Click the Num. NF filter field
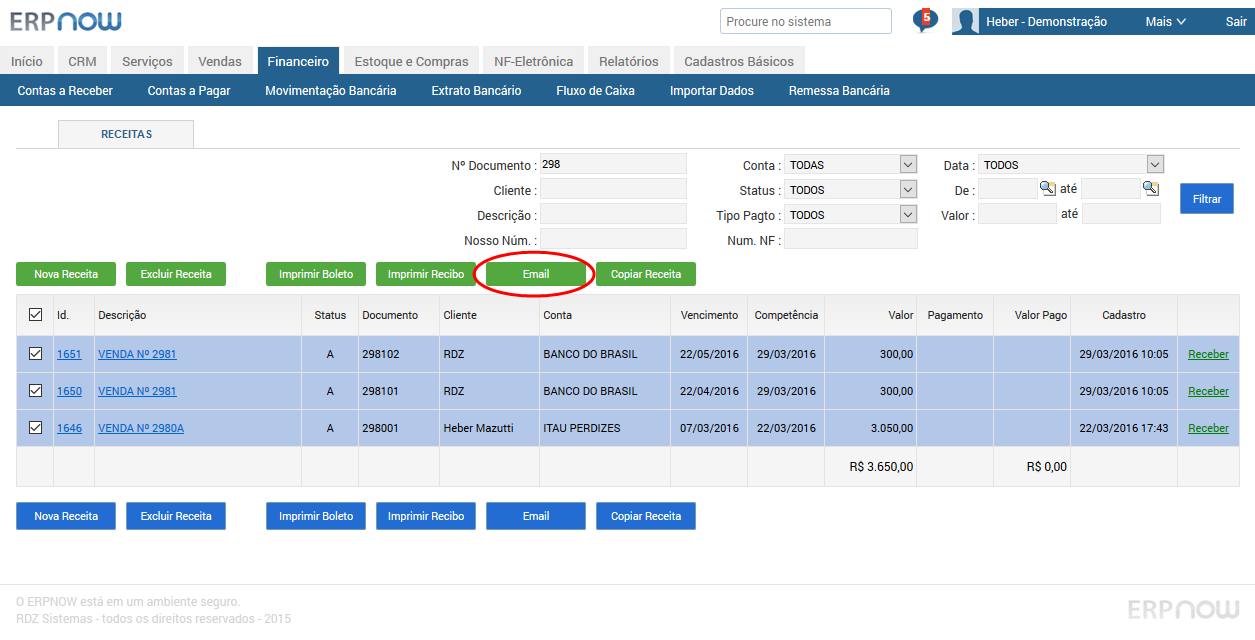 coord(851,239)
